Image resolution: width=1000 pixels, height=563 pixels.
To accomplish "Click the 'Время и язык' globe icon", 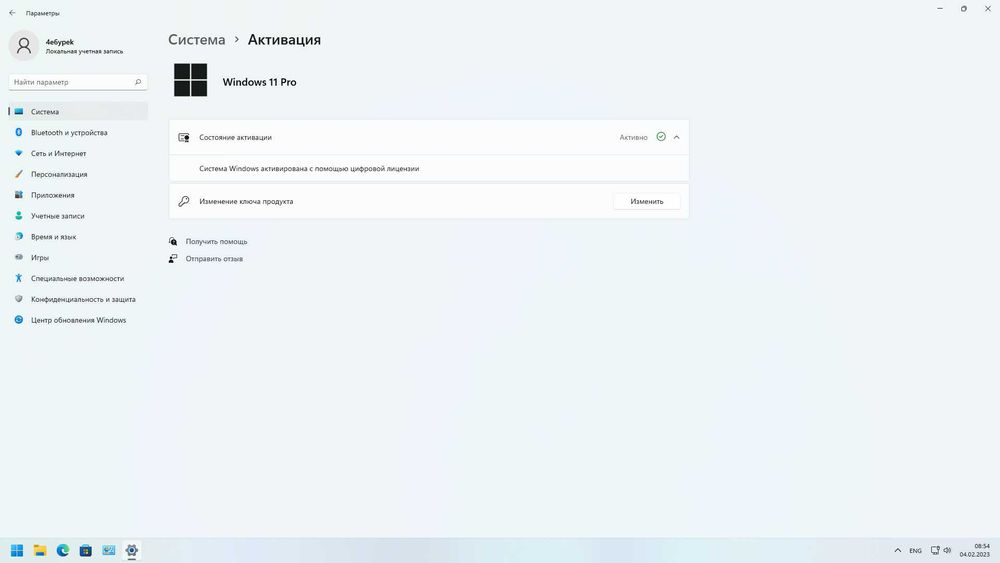I will click(18, 237).
